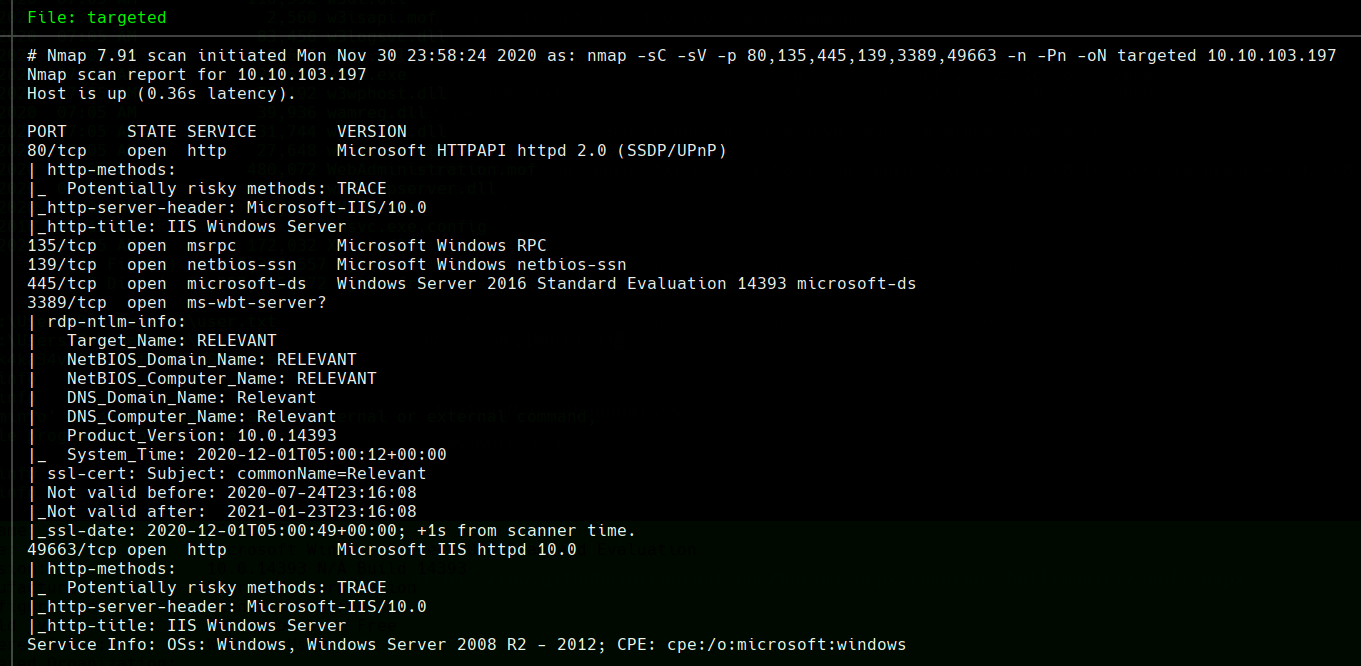Click the PORT column header
This screenshot has height=666, width=1361.
click(47, 132)
